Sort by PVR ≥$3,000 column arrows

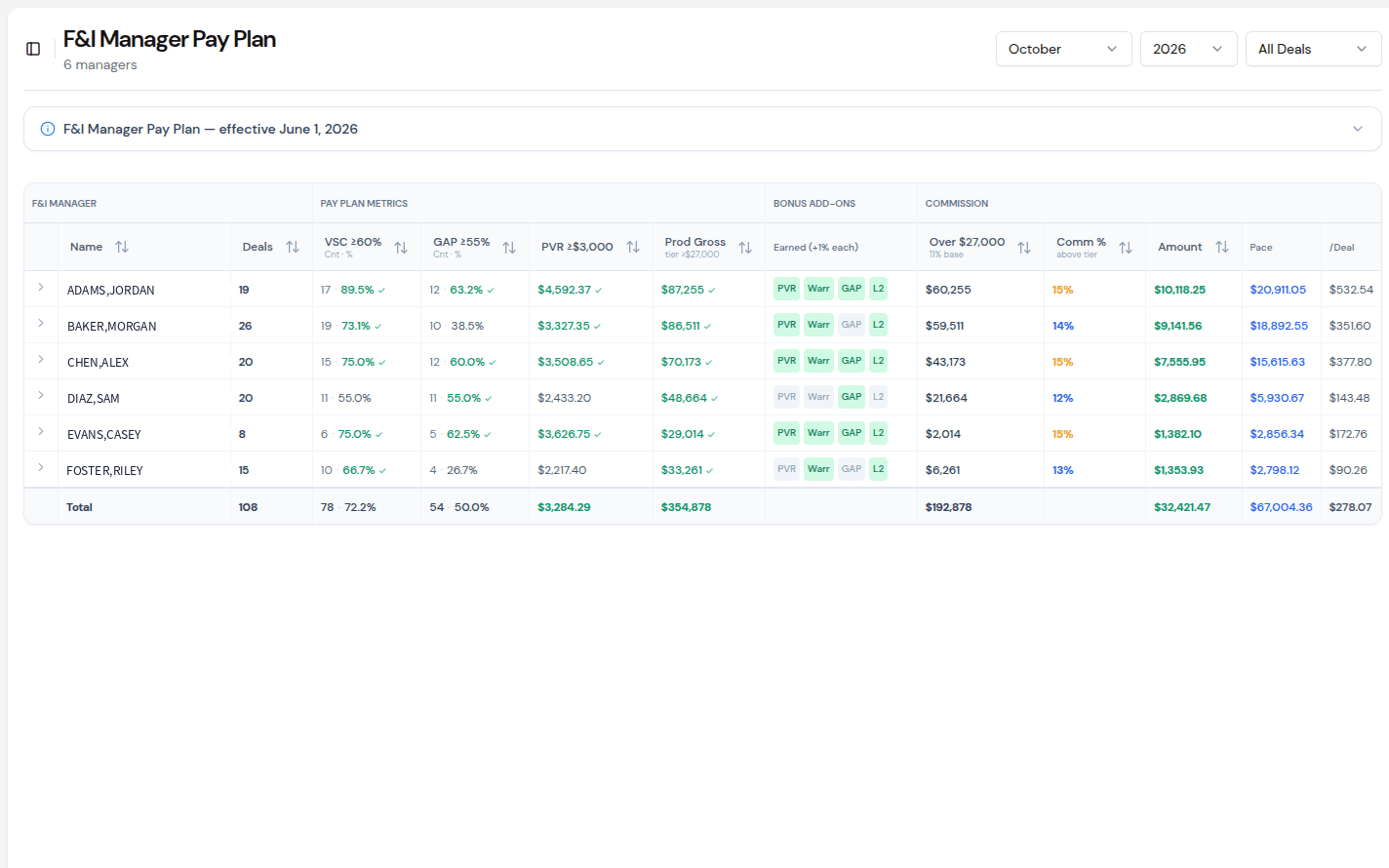633,247
